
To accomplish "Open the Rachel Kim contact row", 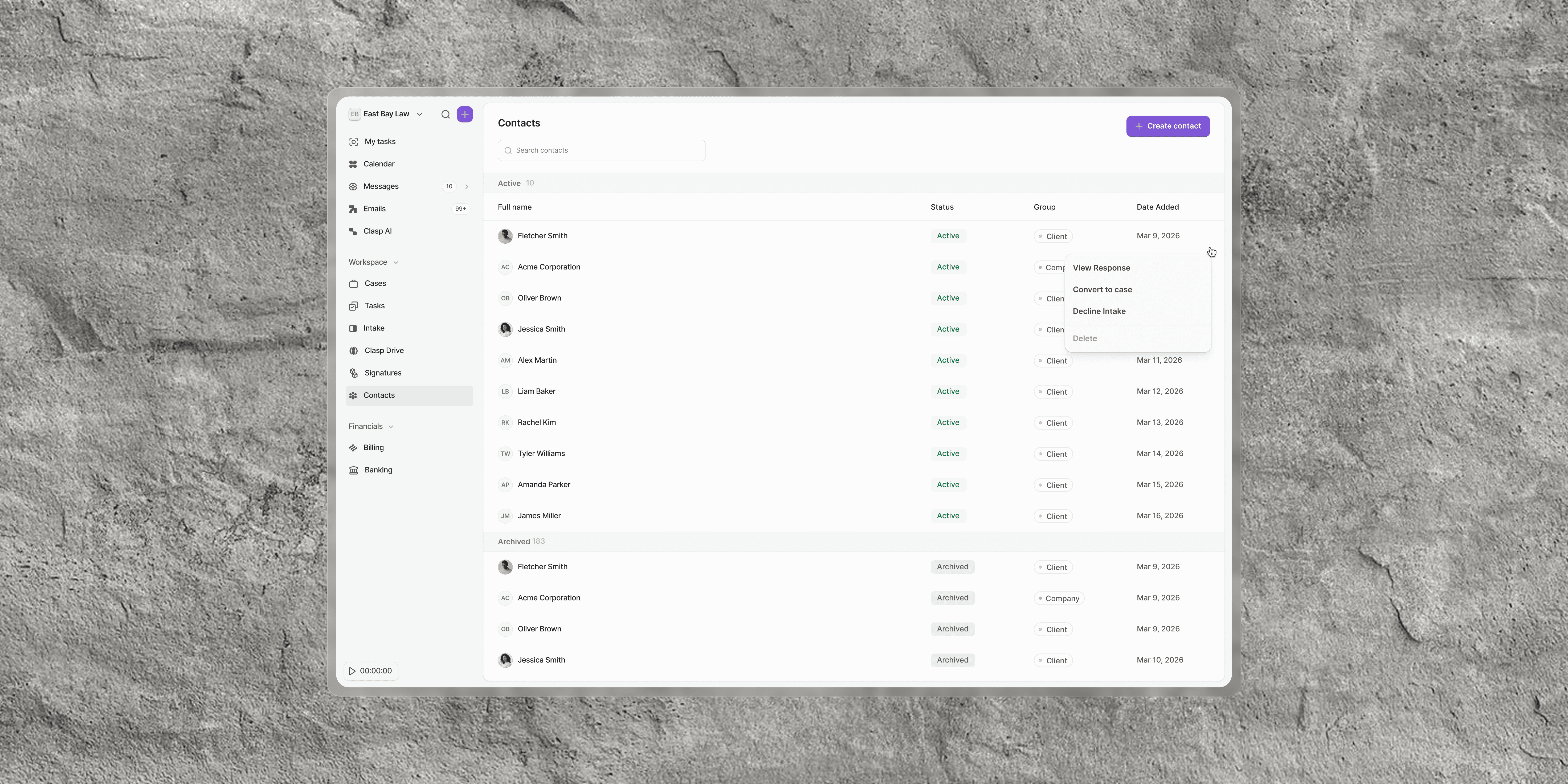I will 536,422.
